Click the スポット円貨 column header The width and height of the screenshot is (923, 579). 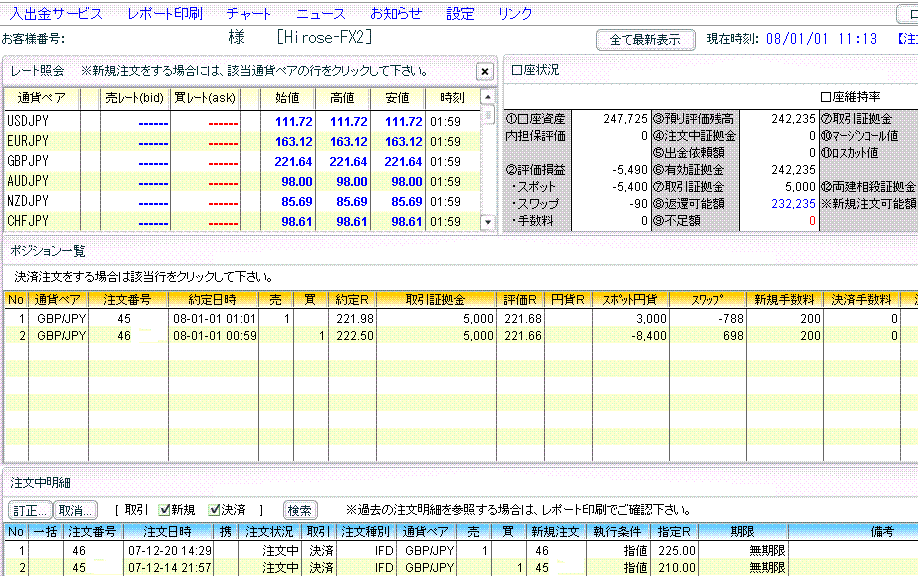[630, 300]
